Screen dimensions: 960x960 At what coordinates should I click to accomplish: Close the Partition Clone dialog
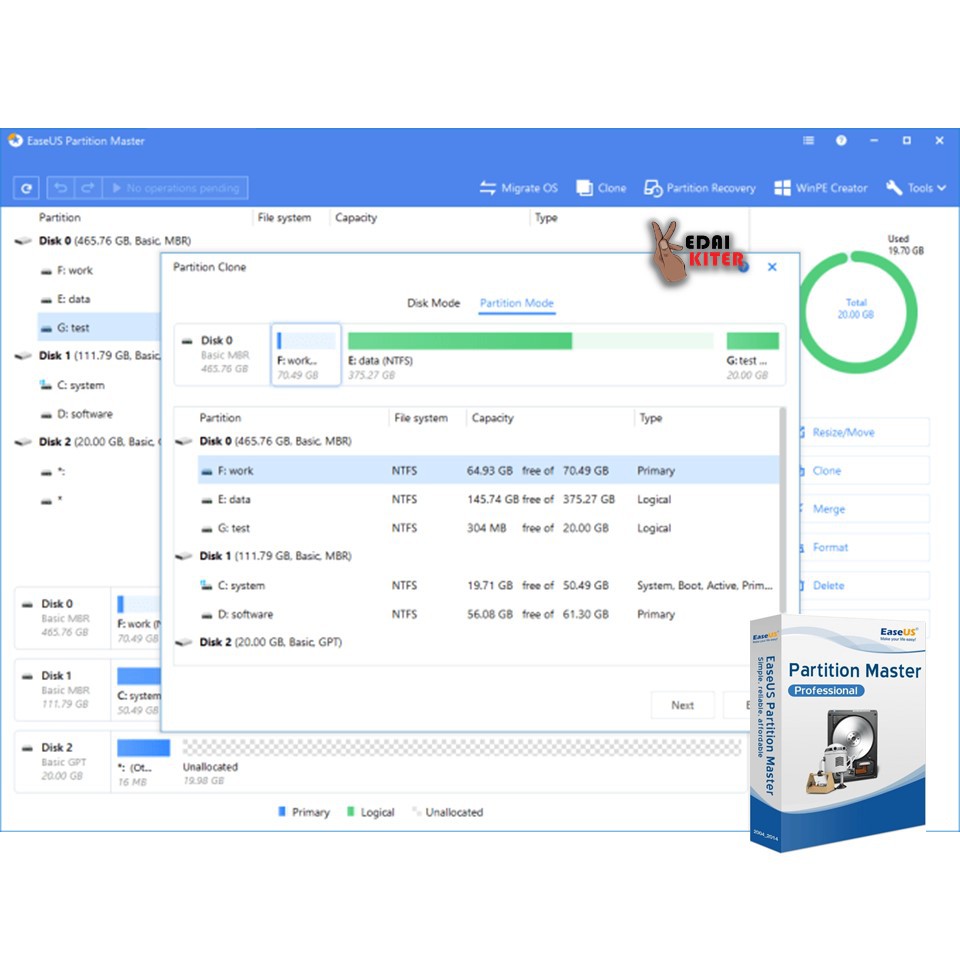[772, 267]
